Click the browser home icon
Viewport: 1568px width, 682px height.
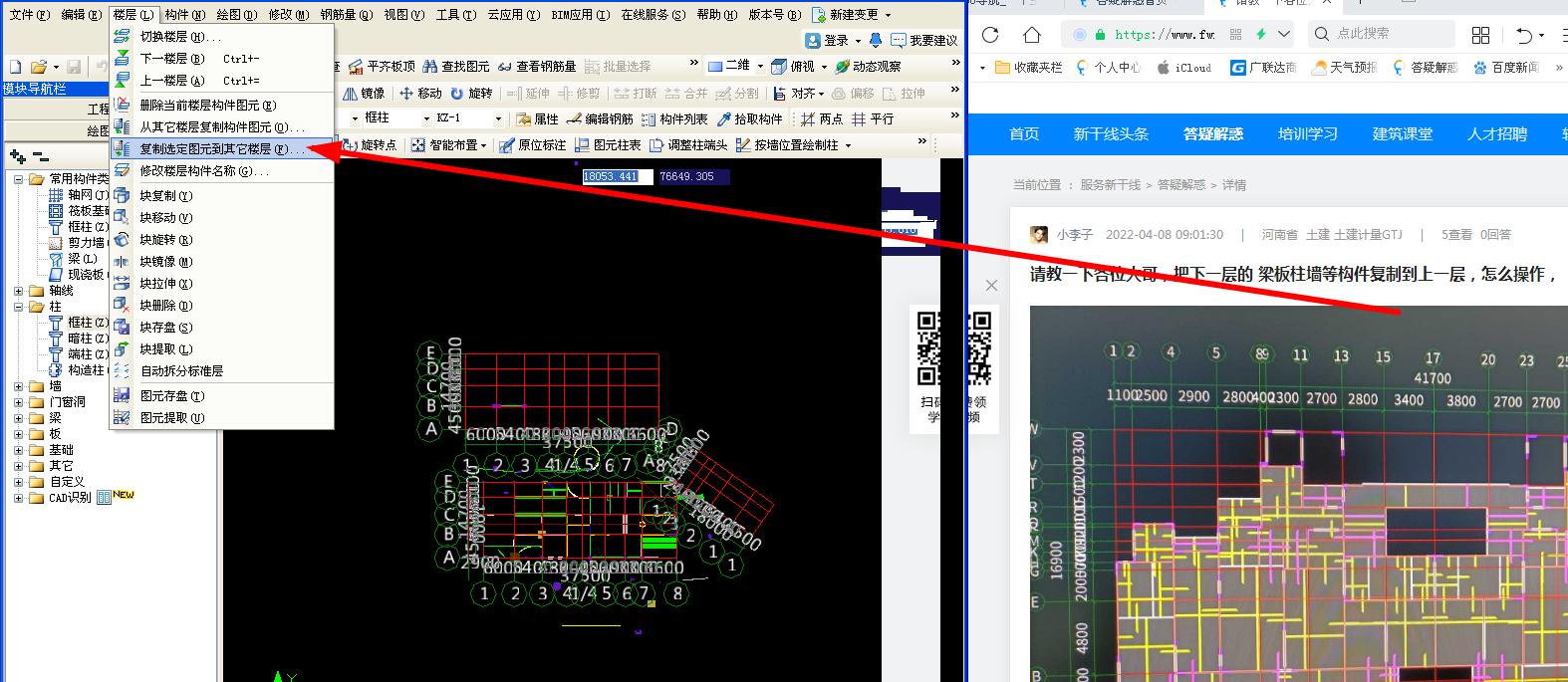(x=1032, y=35)
